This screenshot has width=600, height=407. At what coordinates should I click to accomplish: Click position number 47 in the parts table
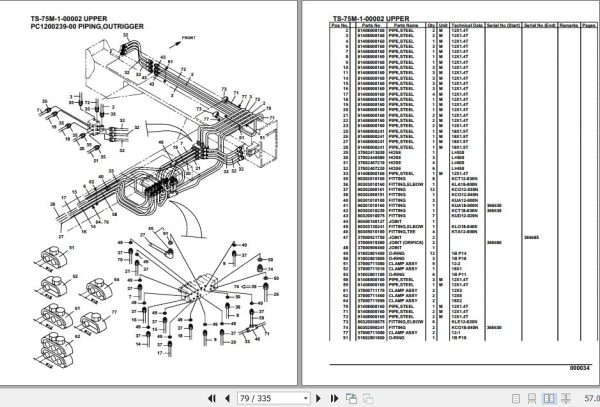(346, 237)
